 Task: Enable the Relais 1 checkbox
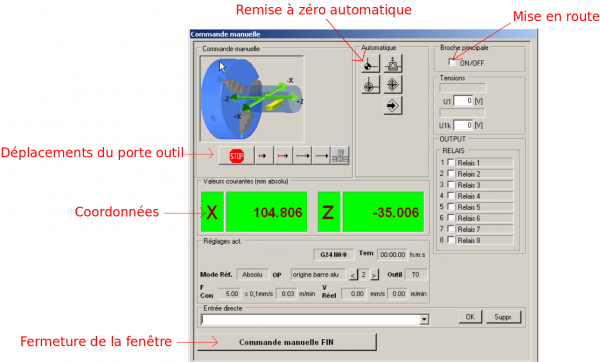pyautogui.click(x=451, y=162)
